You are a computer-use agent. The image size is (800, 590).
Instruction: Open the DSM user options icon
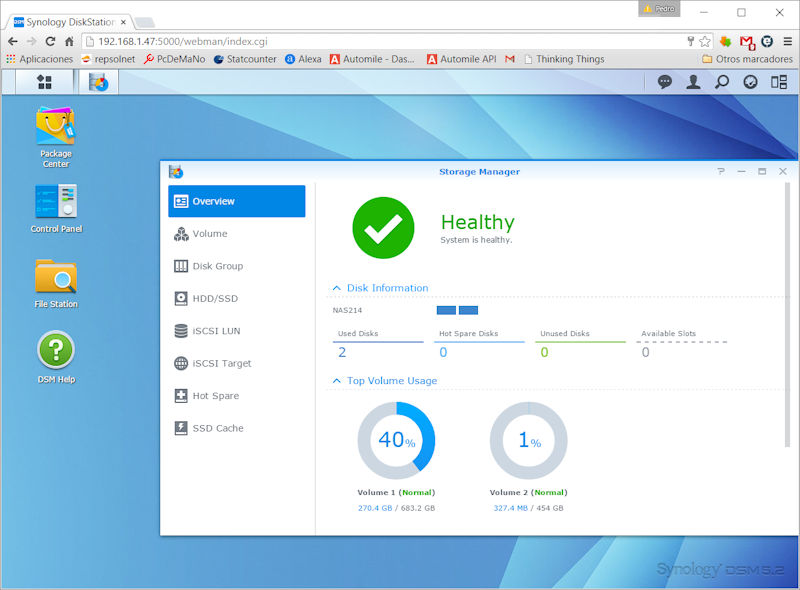click(x=693, y=82)
